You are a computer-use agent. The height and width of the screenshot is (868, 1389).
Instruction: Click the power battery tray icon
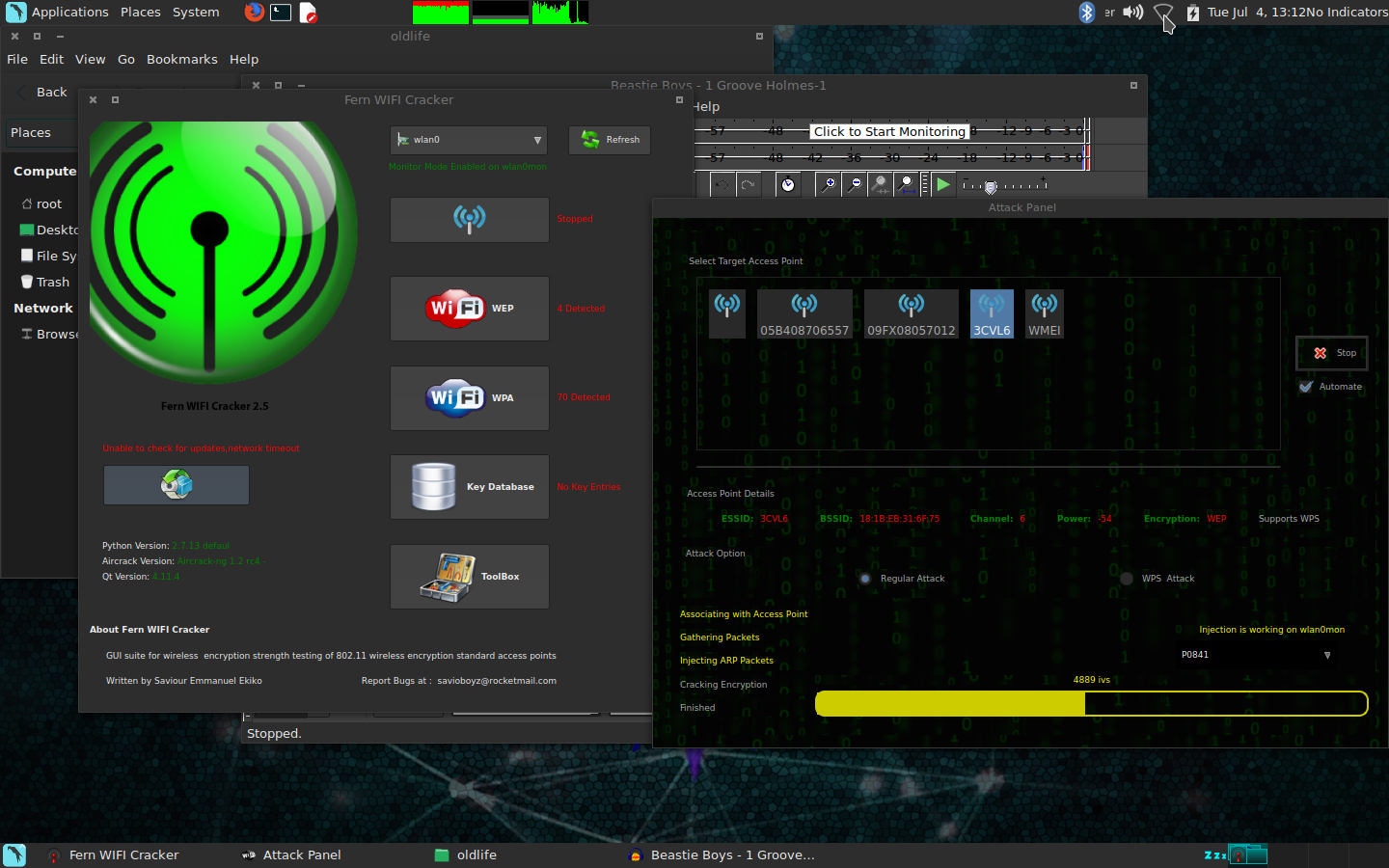point(1192,13)
